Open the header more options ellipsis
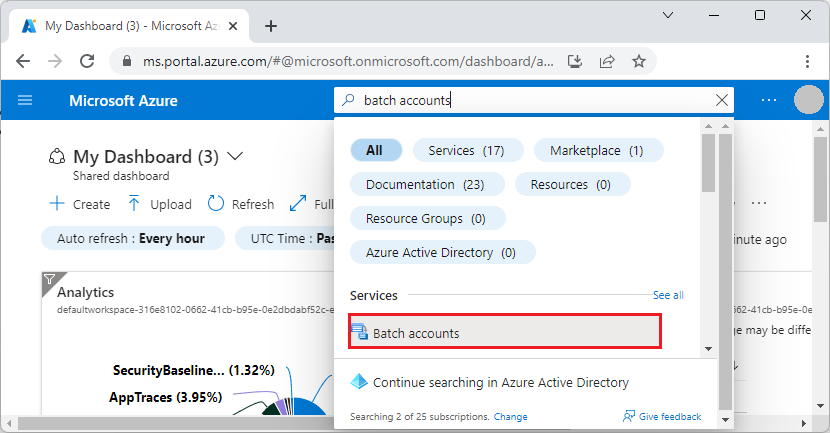The image size is (830, 433). tap(768, 100)
